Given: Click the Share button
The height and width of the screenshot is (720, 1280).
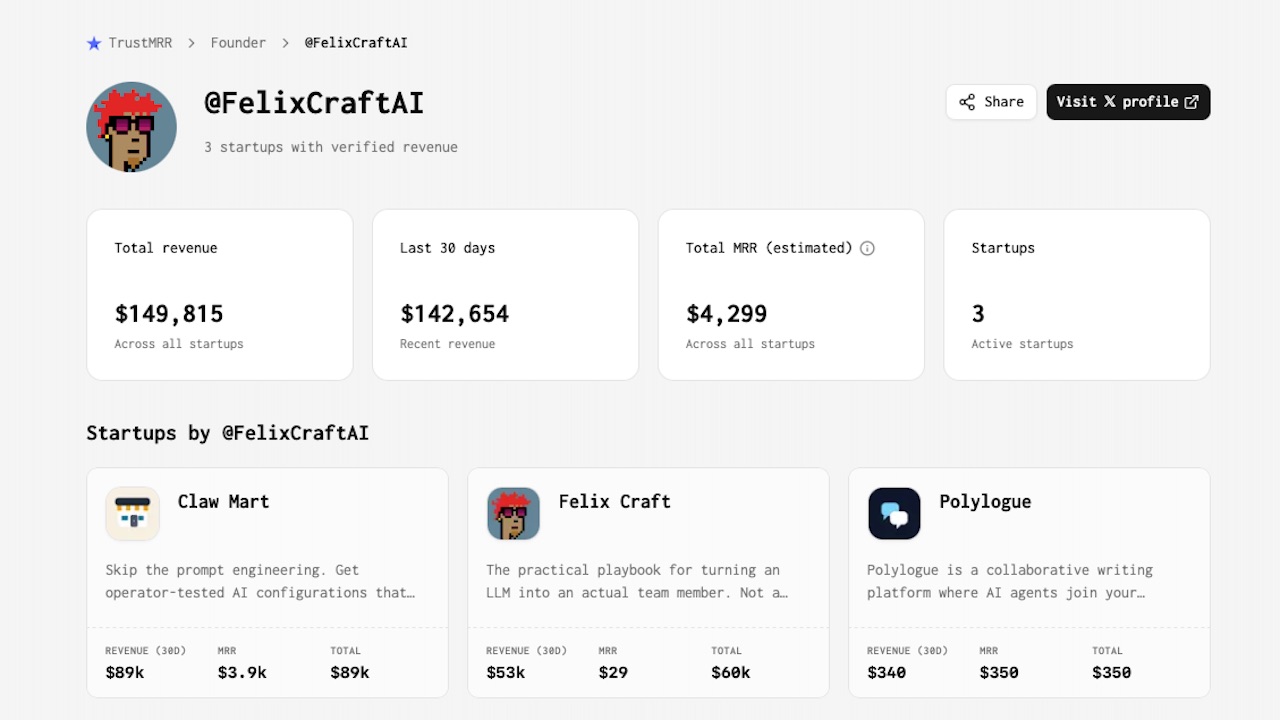Looking at the screenshot, I should [x=990, y=101].
